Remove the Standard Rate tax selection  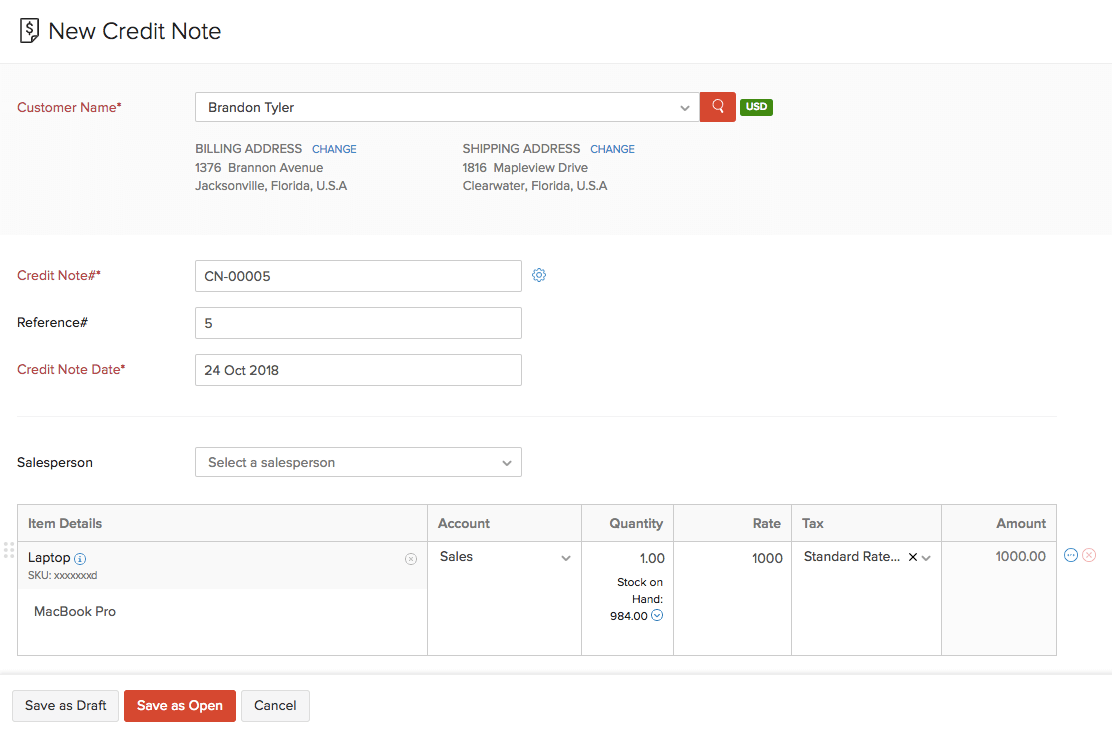[x=912, y=558]
